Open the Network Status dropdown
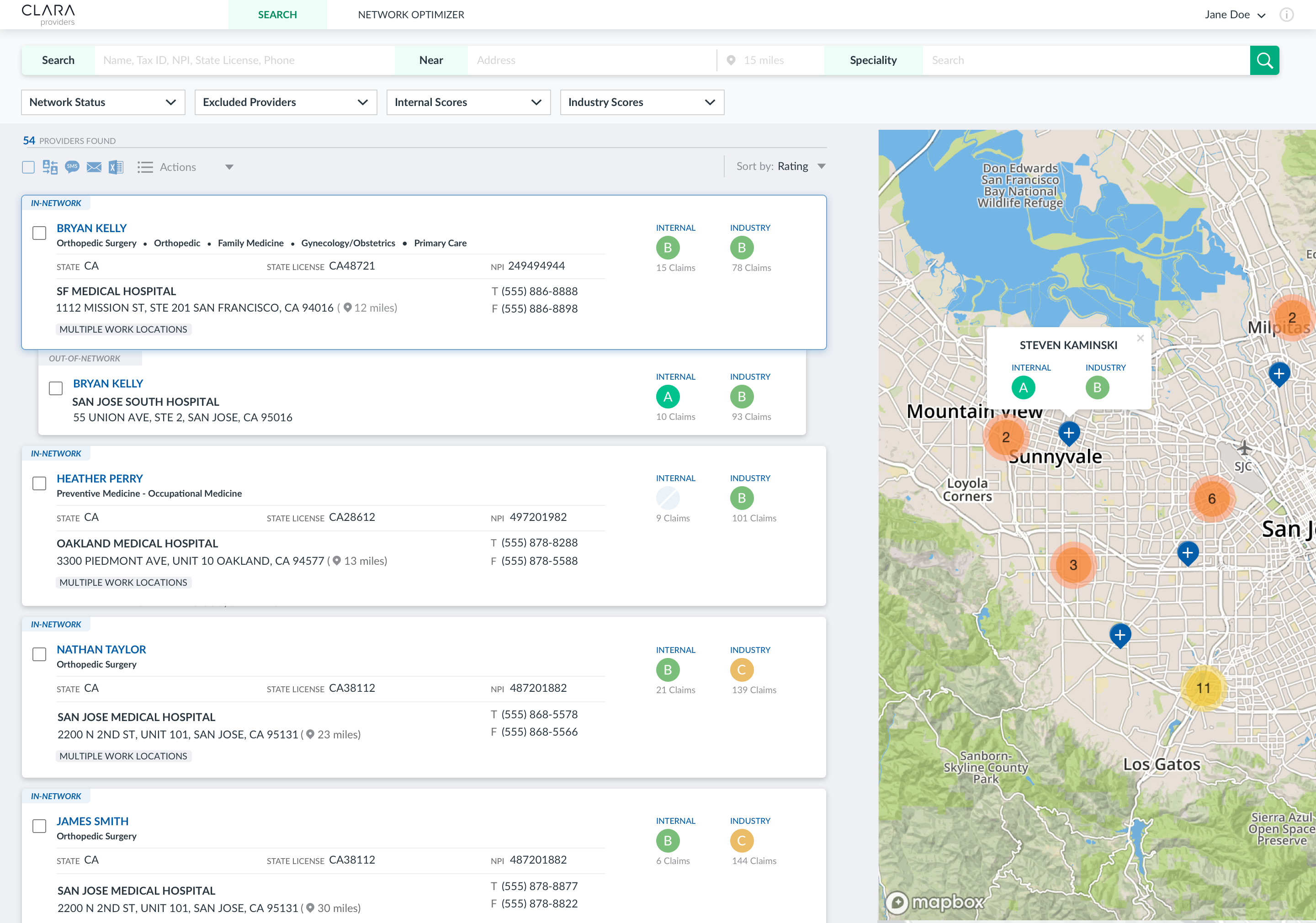The width and height of the screenshot is (1316, 923). [x=103, y=102]
